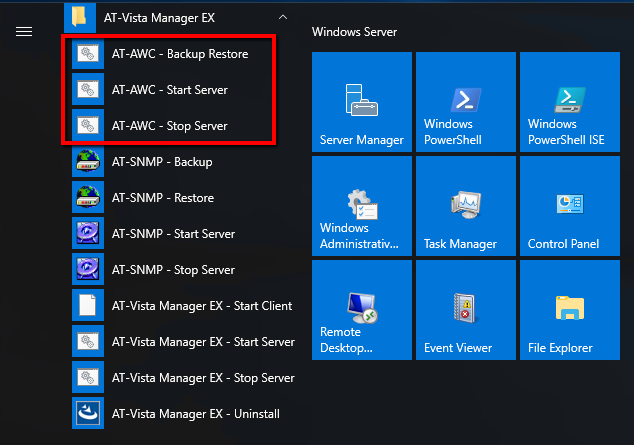Launch AT-AWC - Backup Restore
Screen dimensions: 634x445
click(x=180, y=54)
